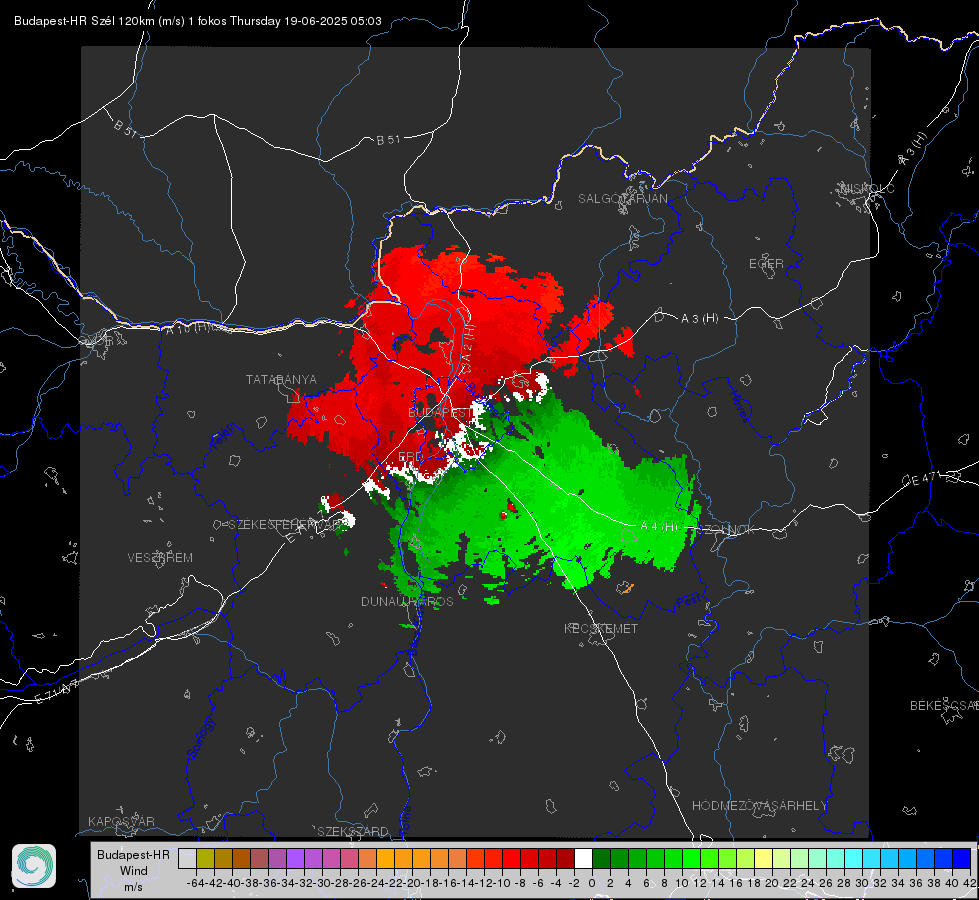Click the A 3 (H) label near Eger
The height and width of the screenshot is (900, 979).
699,319
